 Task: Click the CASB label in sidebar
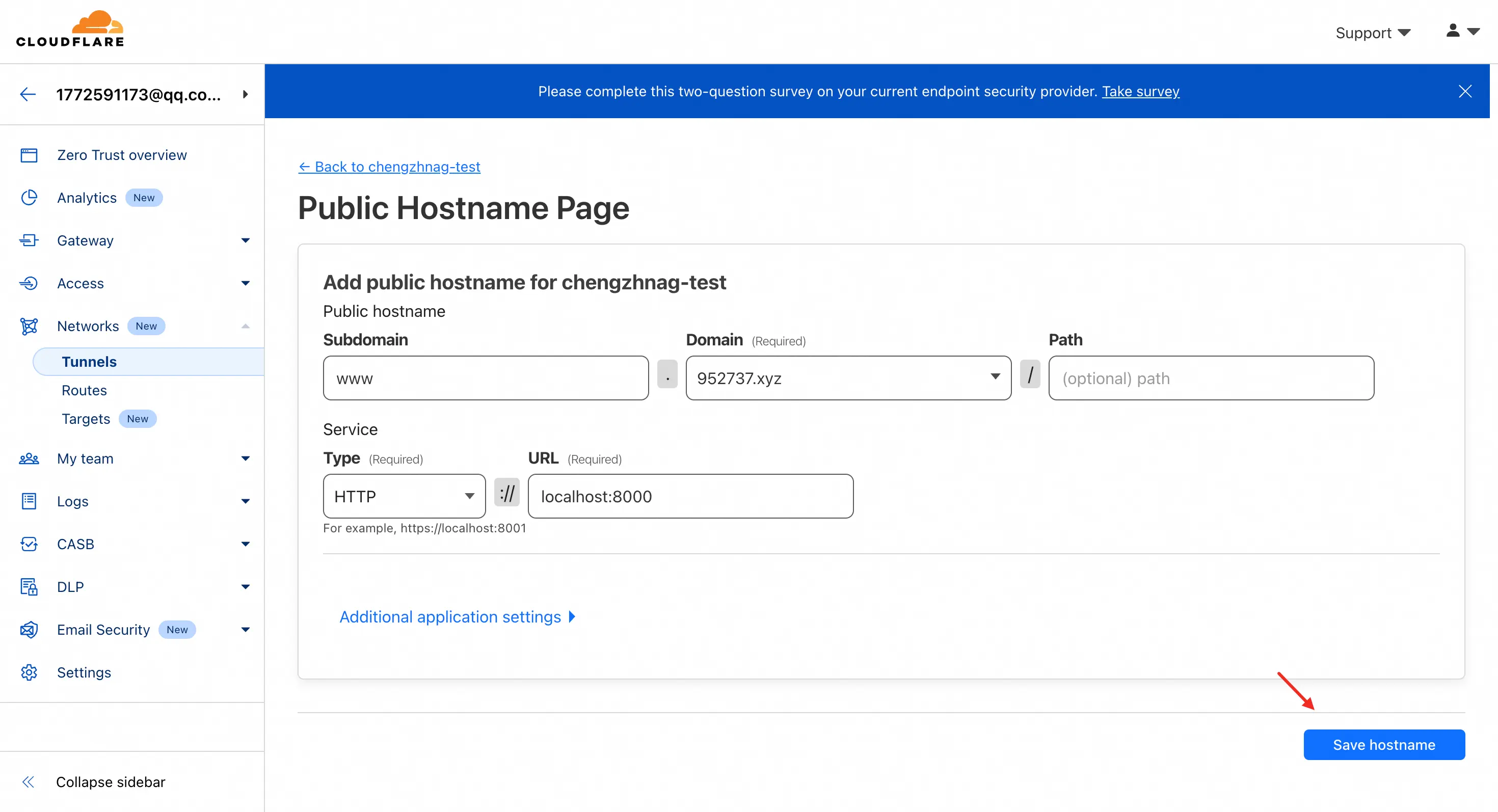coord(75,544)
